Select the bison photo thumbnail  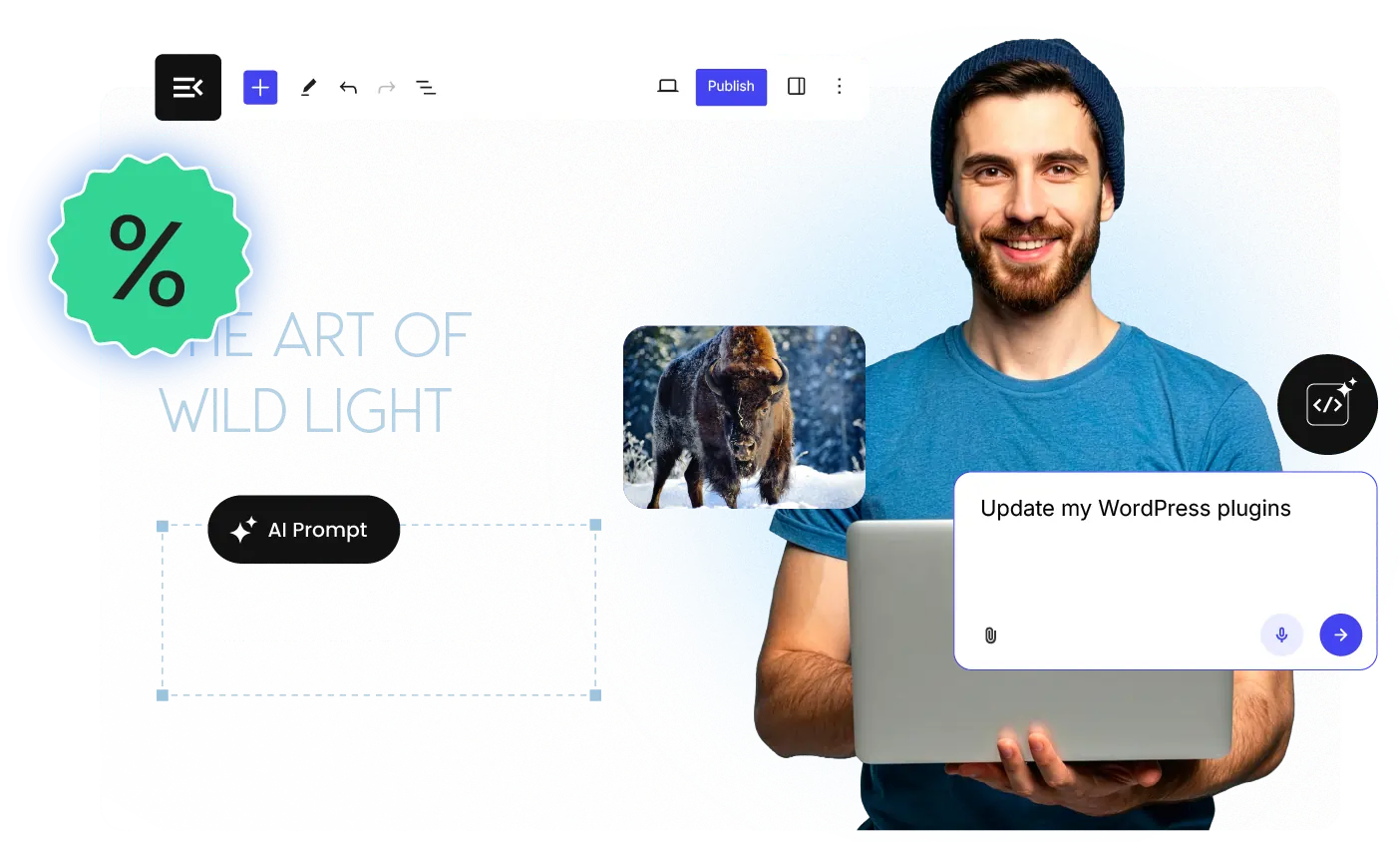pyautogui.click(x=744, y=416)
